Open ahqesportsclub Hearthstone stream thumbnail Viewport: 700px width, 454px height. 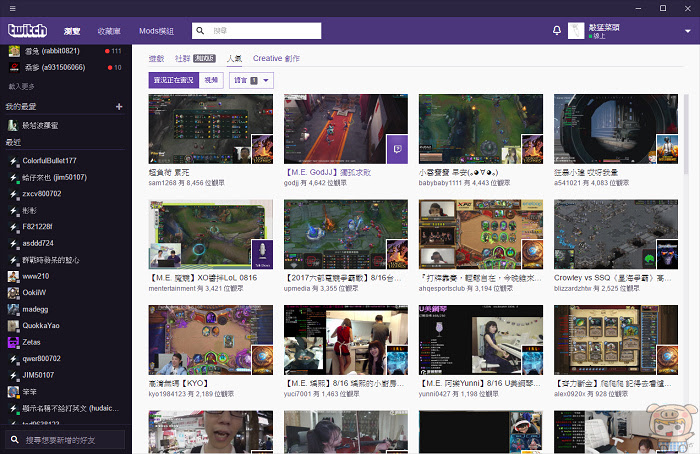click(x=481, y=234)
